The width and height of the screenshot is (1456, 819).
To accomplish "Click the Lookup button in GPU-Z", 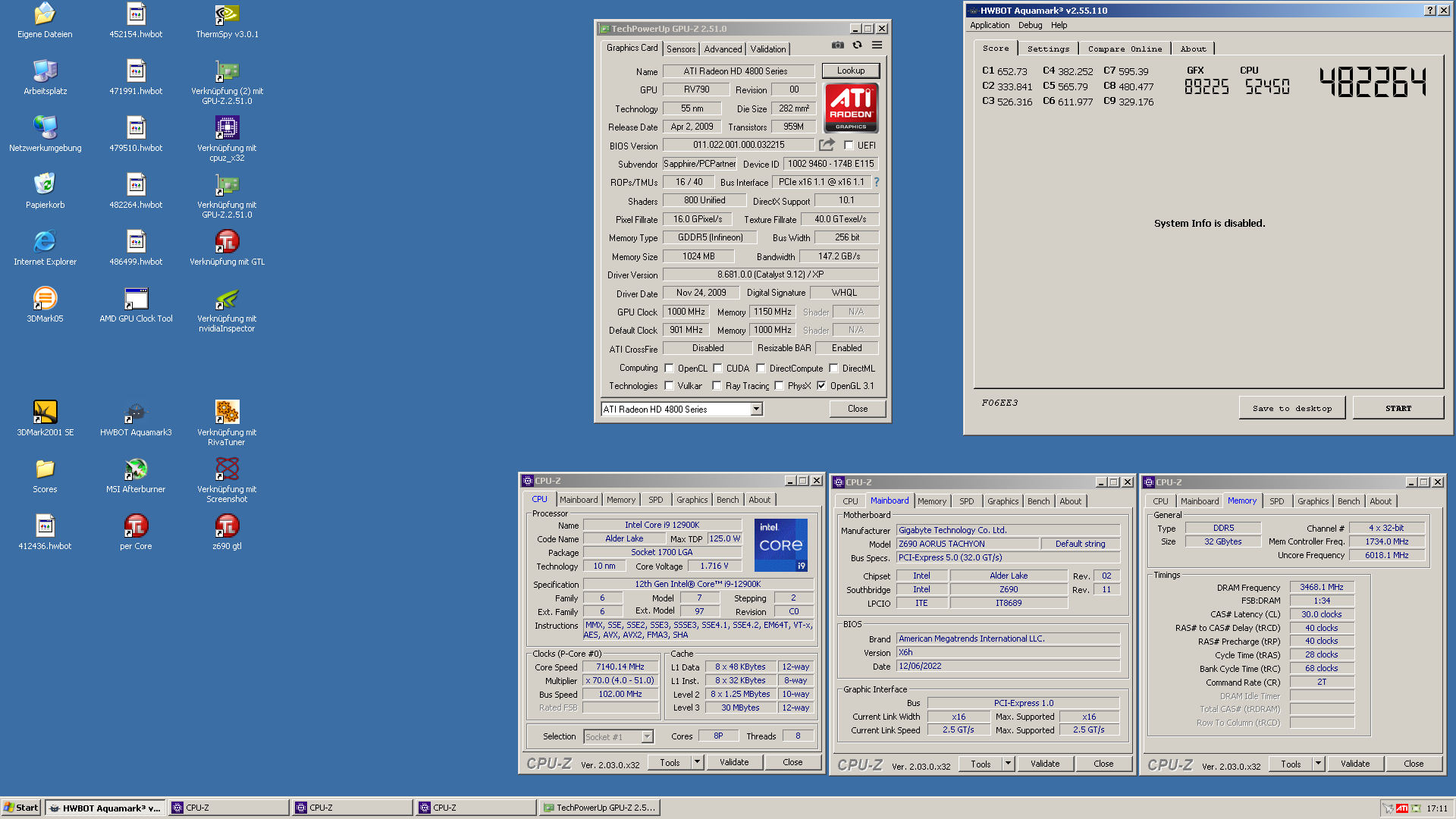I will tap(850, 71).
